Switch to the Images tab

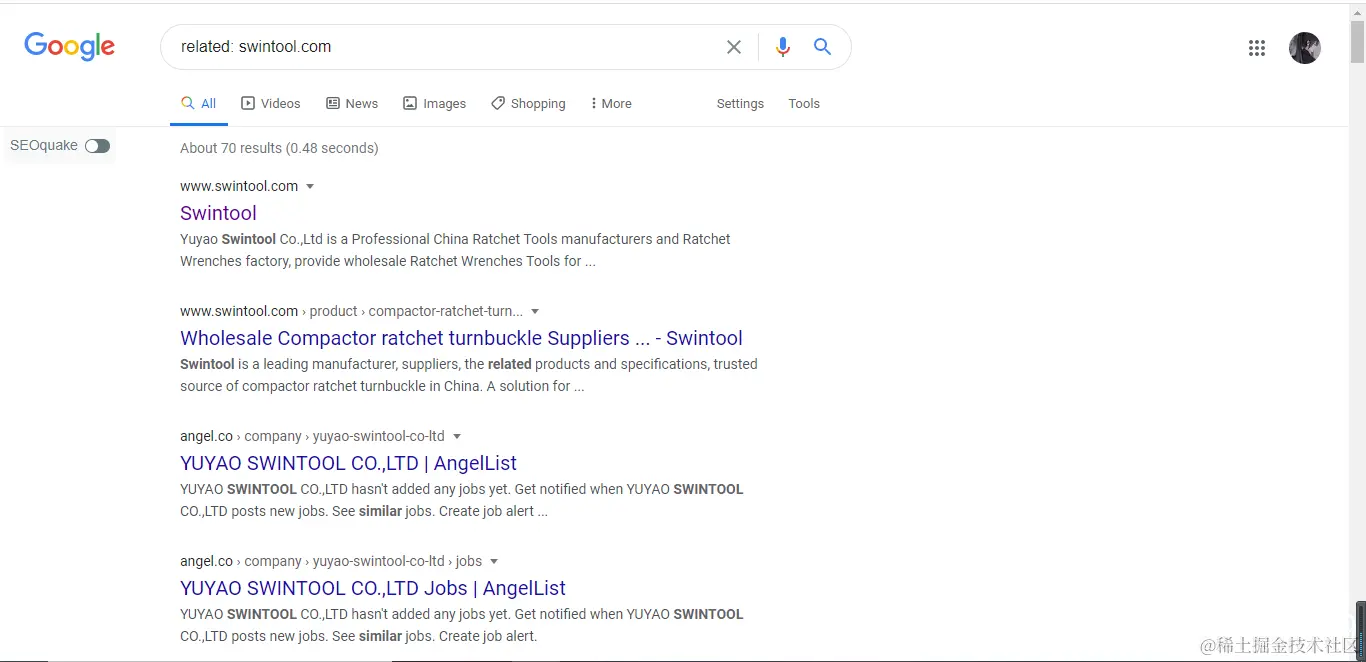coord(435,103)
